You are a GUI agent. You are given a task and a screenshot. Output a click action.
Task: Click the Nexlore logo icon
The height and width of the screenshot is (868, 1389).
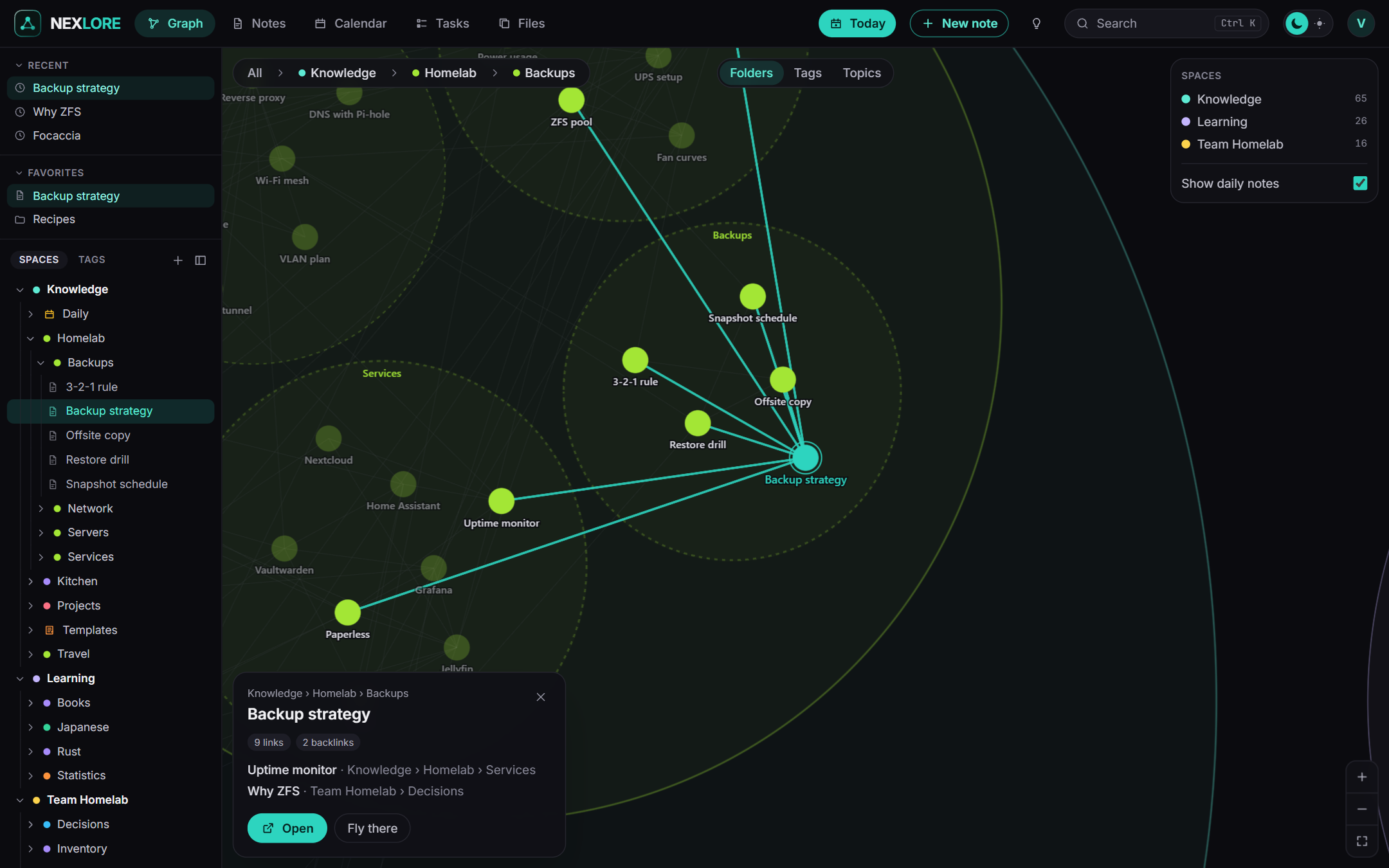pos(28,23)
